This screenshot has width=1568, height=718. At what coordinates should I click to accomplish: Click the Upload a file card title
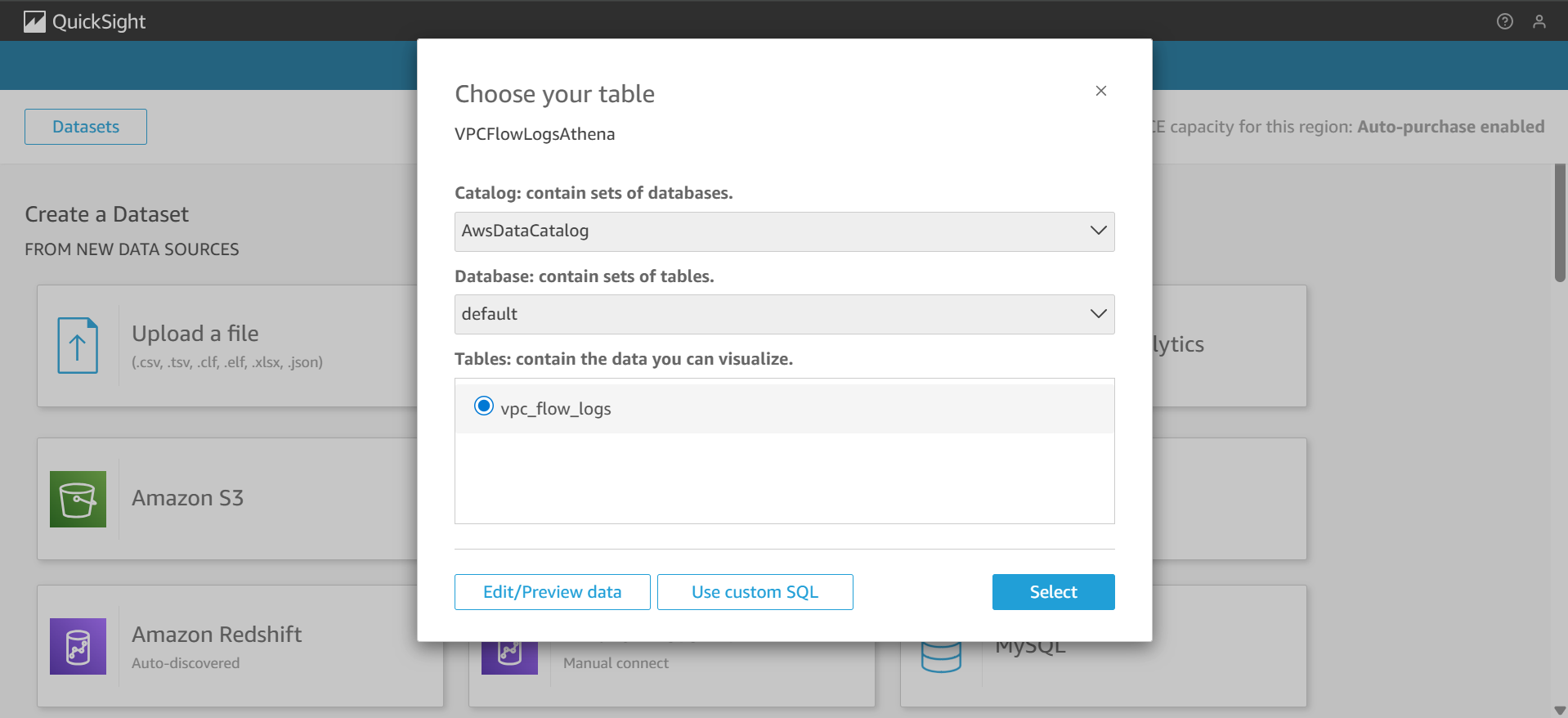pos(195,334)
